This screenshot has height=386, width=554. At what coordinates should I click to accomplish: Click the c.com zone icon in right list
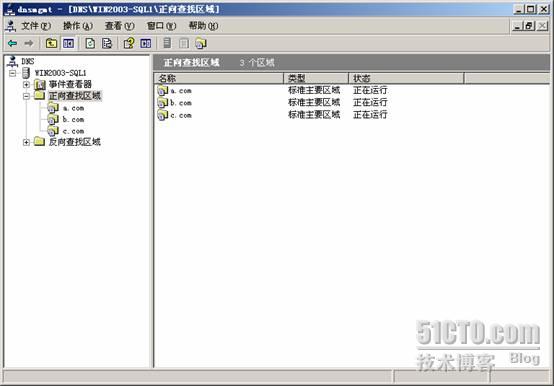pos(163,115)
